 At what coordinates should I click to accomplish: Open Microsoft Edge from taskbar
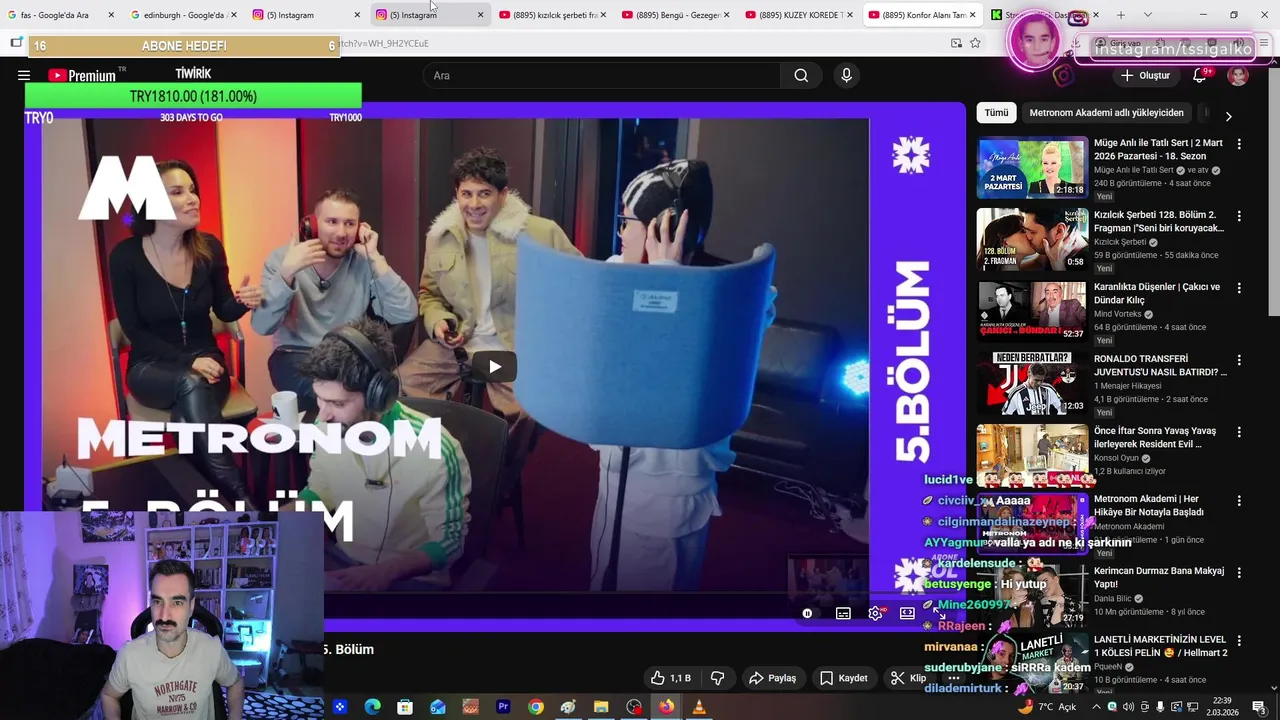click(x=372, y=707)
